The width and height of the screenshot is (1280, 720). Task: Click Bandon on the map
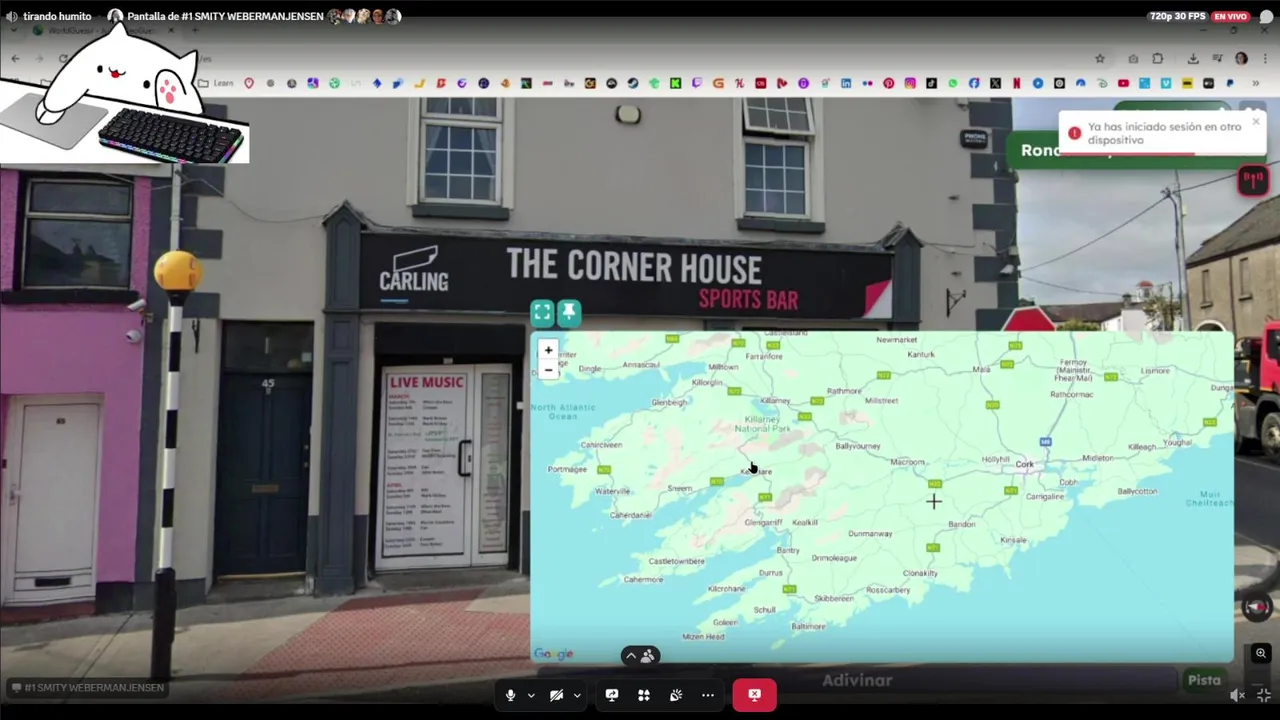(961, 524)
